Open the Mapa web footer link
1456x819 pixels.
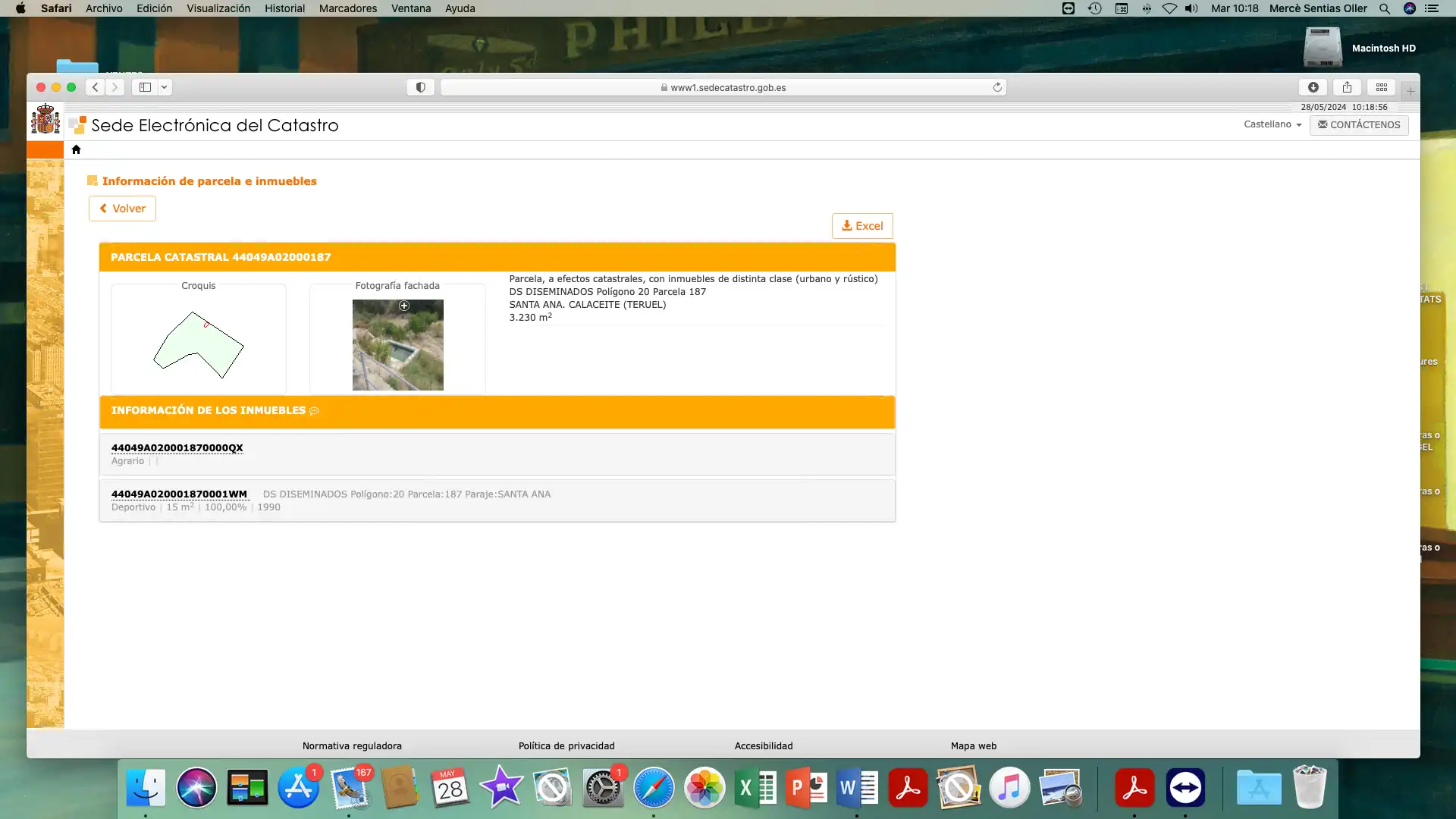click(x=974, y=746)
